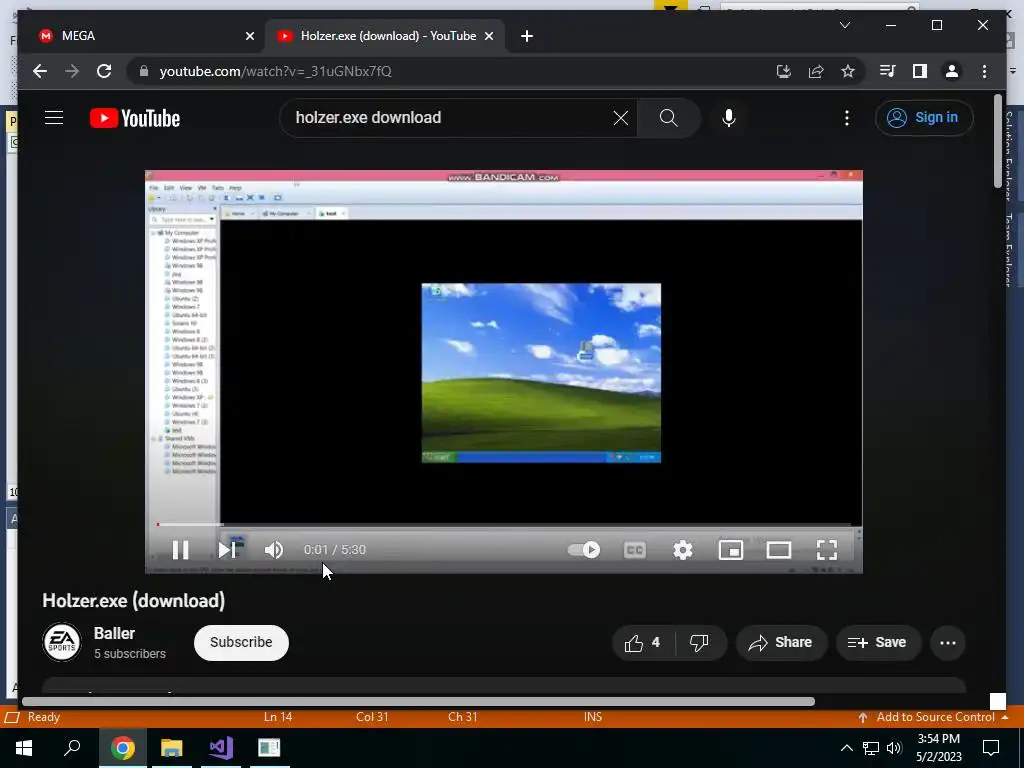Pause the video
This screenshot has height=768, width=1024.
(x=180, y=550)
